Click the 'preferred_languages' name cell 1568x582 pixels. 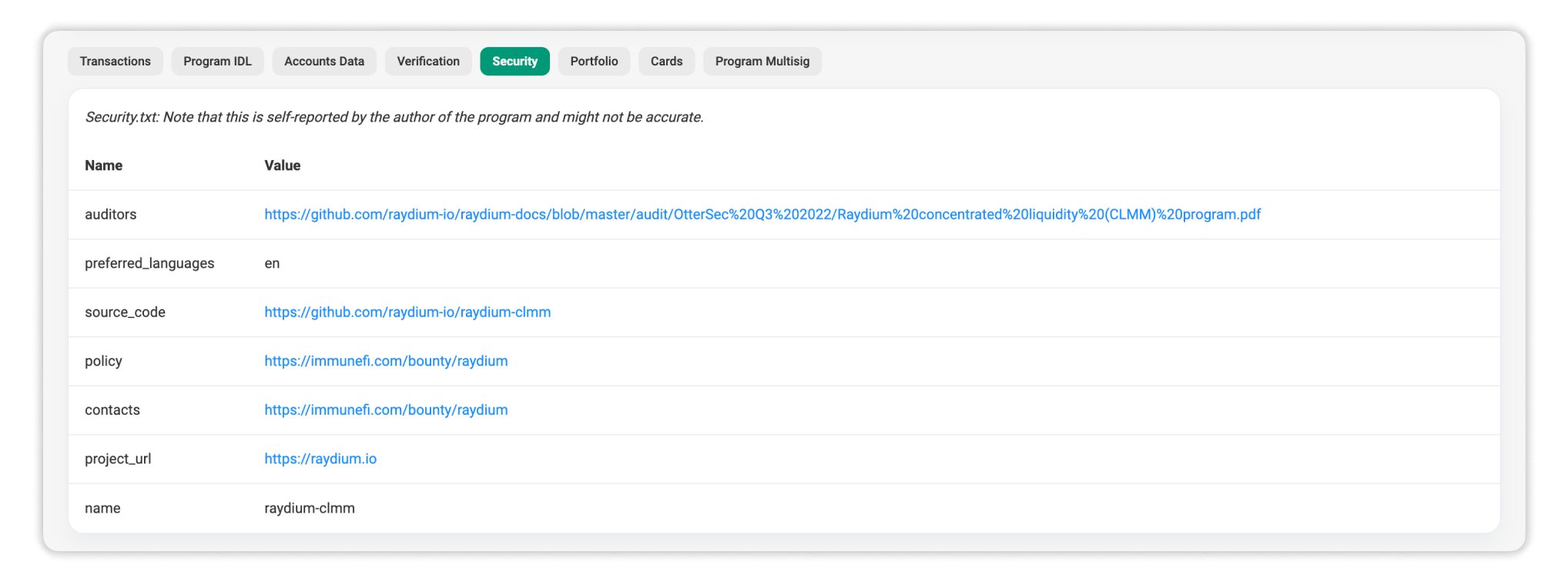[149, 263]
